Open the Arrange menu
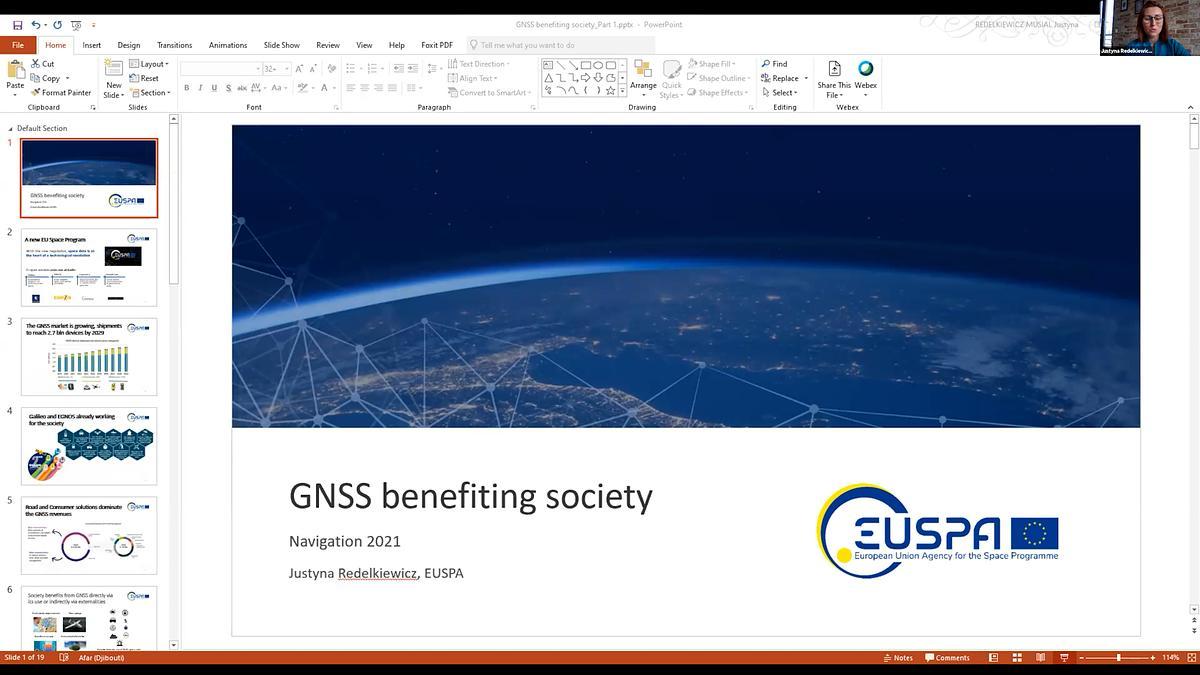Screen dimensions: 1200x675 [643, 78]
